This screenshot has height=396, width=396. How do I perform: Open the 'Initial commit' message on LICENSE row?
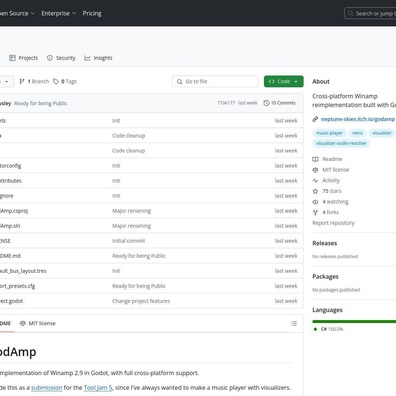(129, 241)
